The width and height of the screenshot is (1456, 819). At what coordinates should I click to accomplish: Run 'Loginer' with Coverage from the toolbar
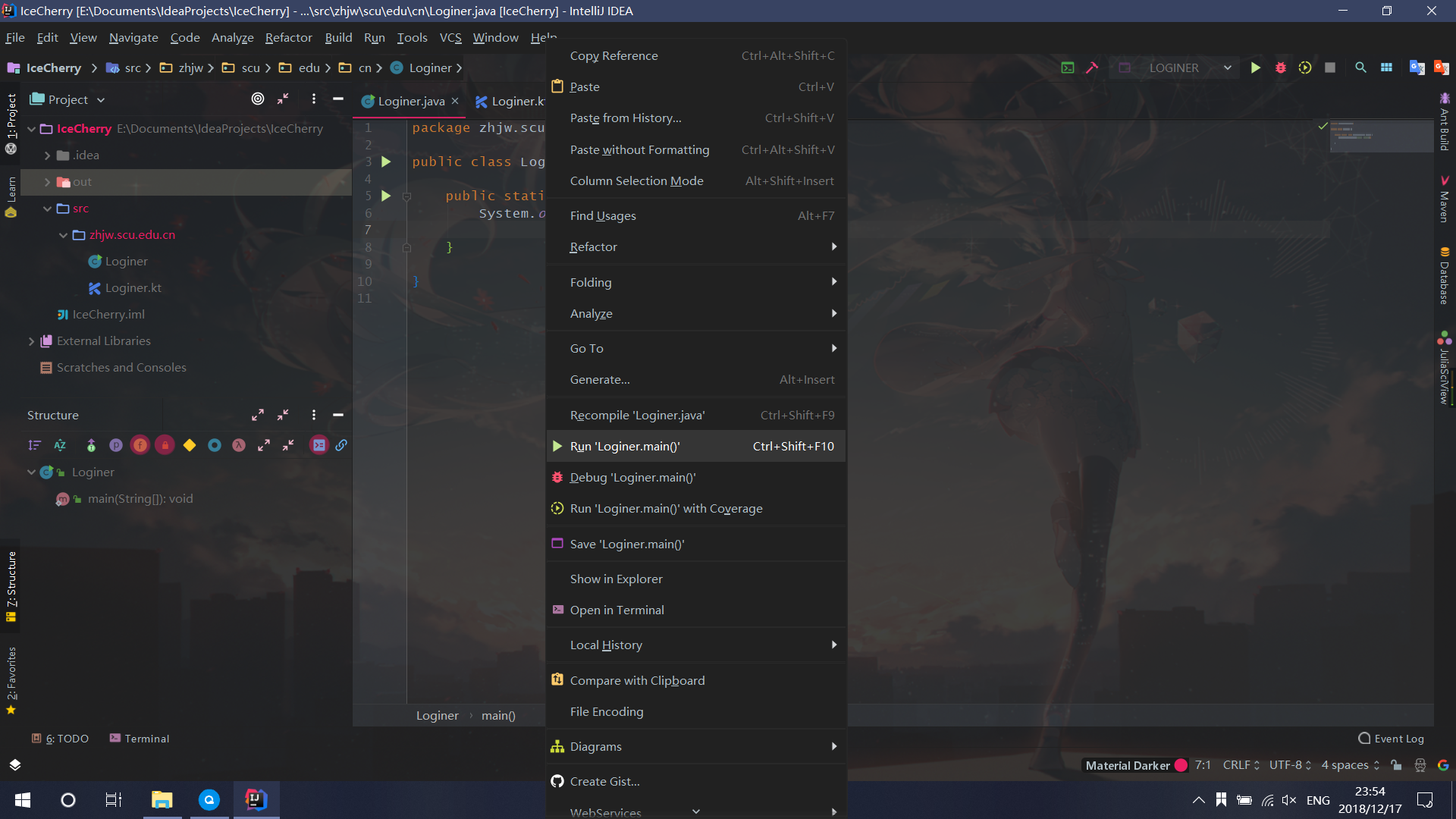(1305, 67)
